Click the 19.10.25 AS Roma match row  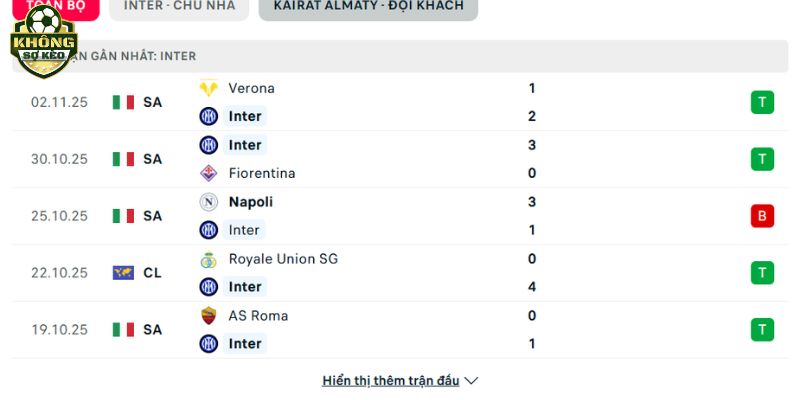[x=400, y=330]
